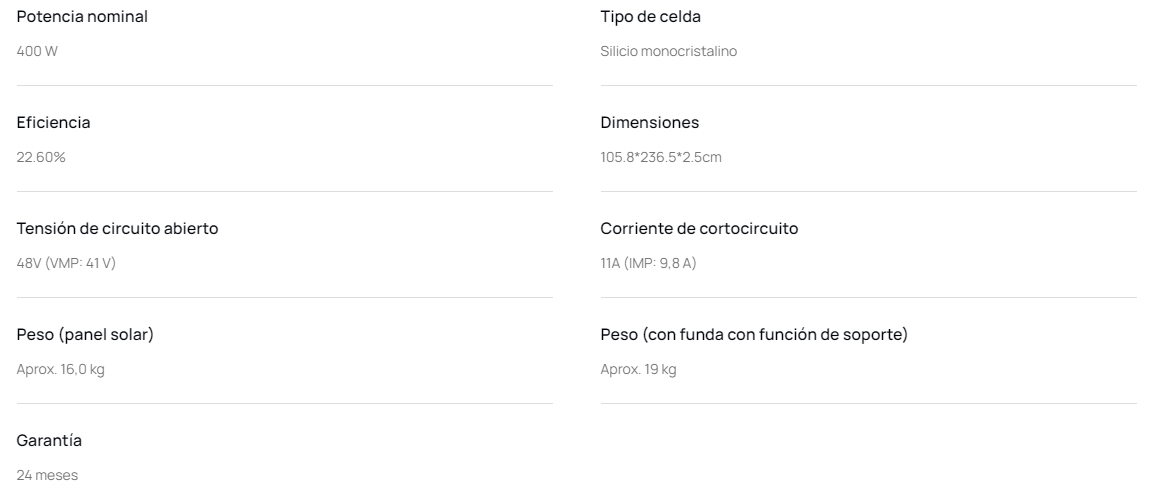Image resolution: width=1154 pixels, height=495 pixels.
Task: Select the 400 W power value
Action: click(38, 51)
